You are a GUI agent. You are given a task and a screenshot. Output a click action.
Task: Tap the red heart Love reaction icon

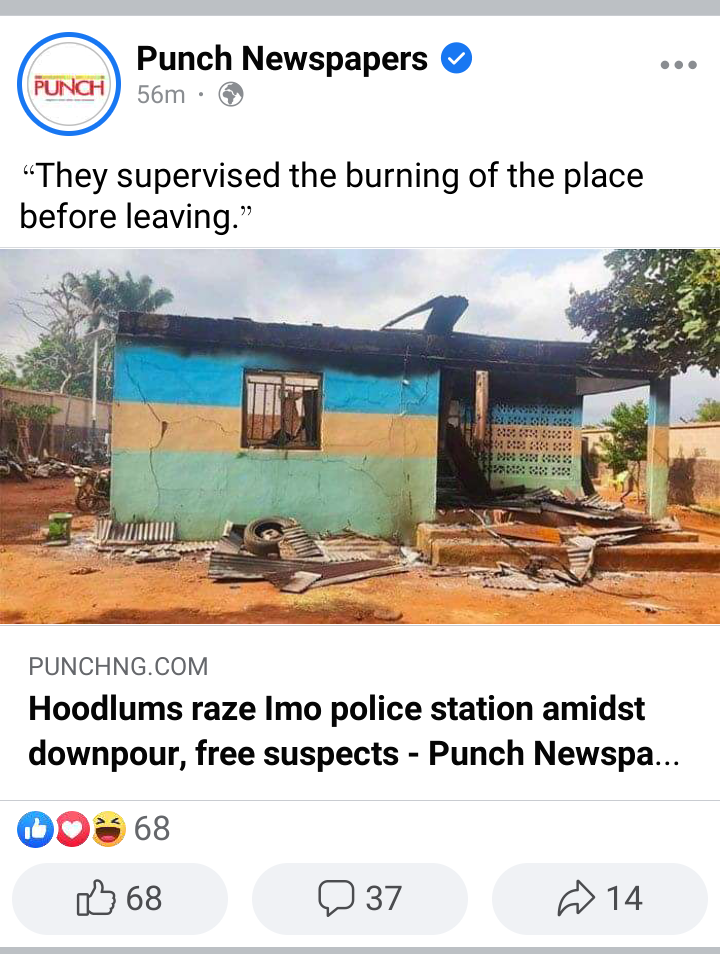[x=73, y=829]
